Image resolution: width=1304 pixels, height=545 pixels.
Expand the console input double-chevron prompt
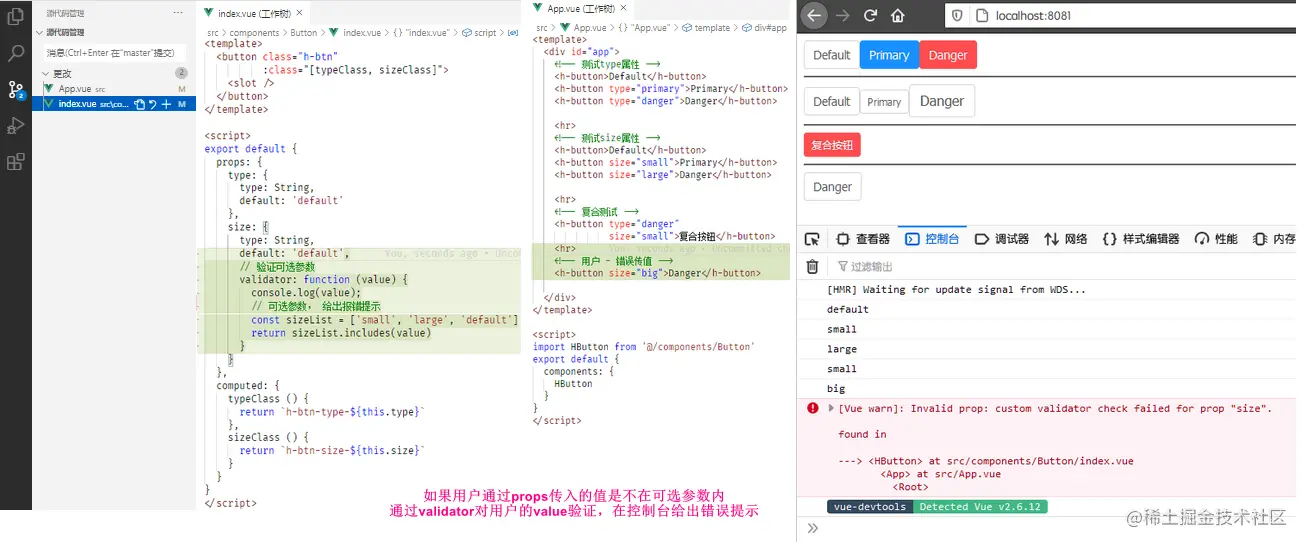pyautogui.click(x=812, y=528)
